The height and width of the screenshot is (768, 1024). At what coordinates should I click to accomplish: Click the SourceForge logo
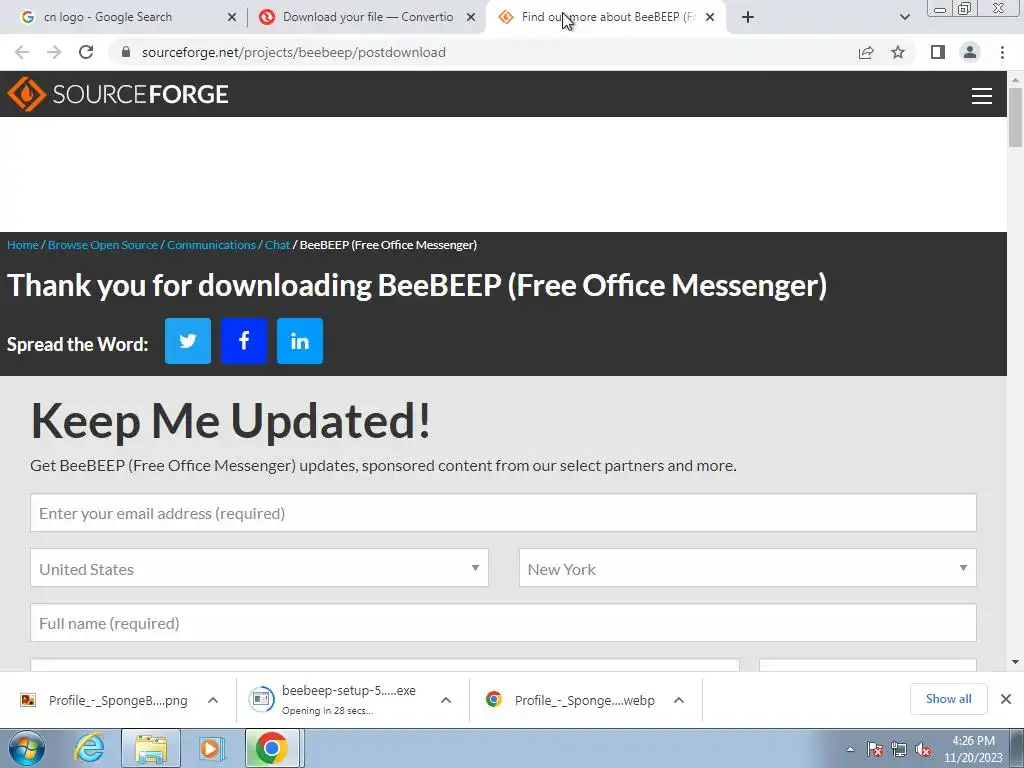pos(118,94)
